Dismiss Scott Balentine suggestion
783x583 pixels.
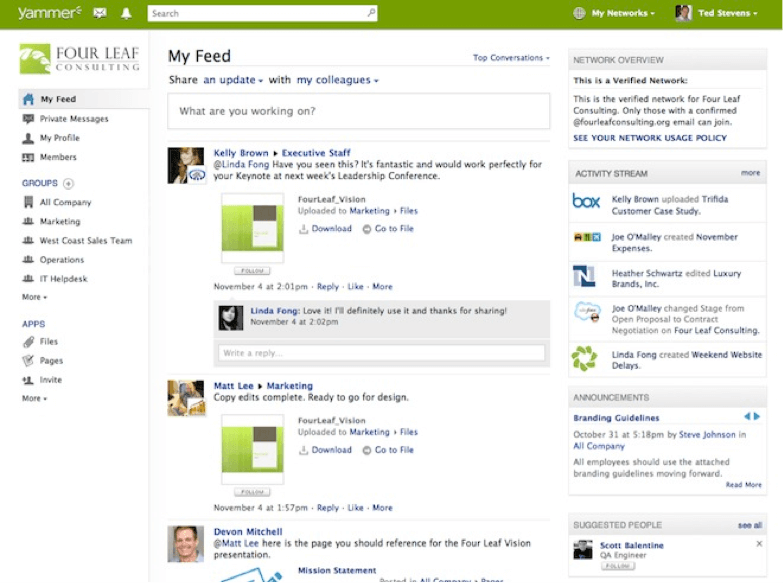(x=759, y=544)
